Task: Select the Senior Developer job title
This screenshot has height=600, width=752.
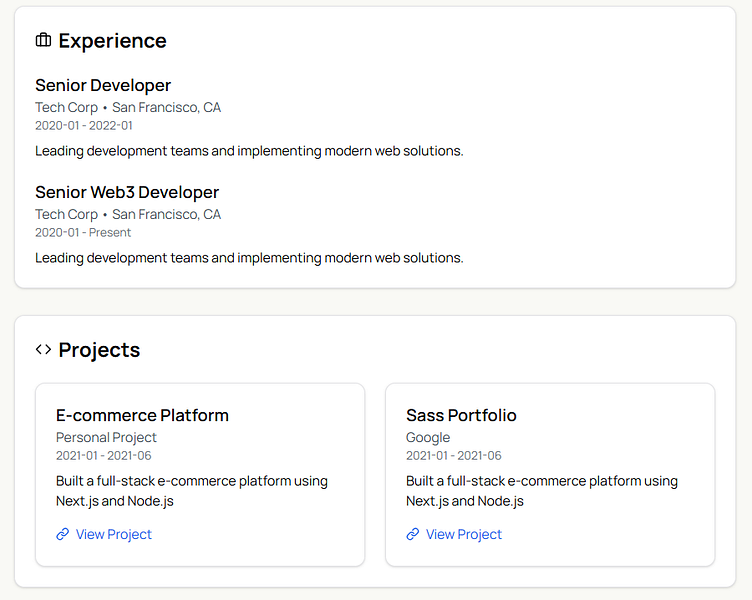Action: point(103,86)
